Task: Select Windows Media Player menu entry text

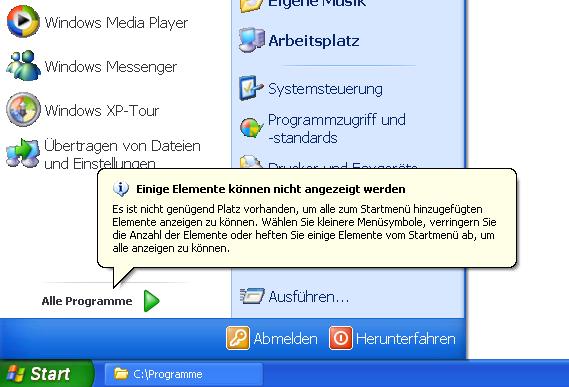Action: (116, 23)
